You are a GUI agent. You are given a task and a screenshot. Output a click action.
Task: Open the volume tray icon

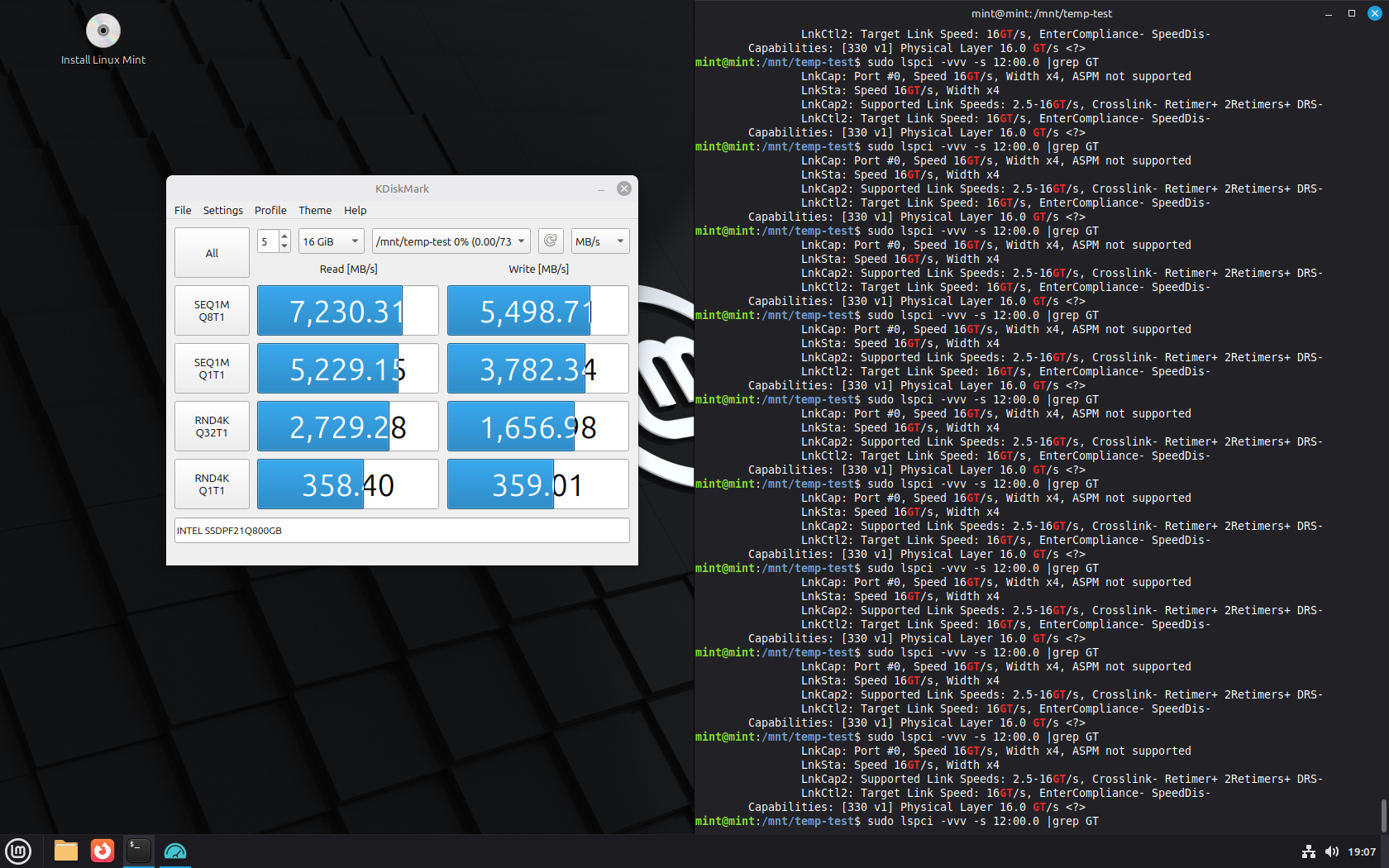(1331, 851)
